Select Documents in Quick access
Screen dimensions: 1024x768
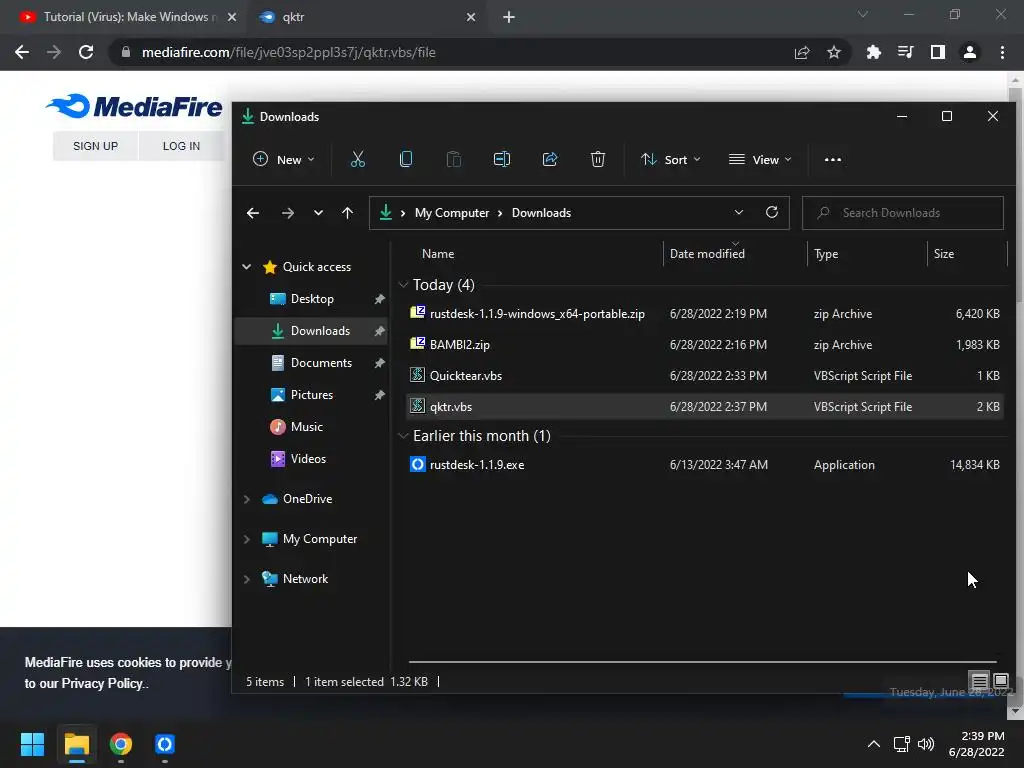coord(312,363)
